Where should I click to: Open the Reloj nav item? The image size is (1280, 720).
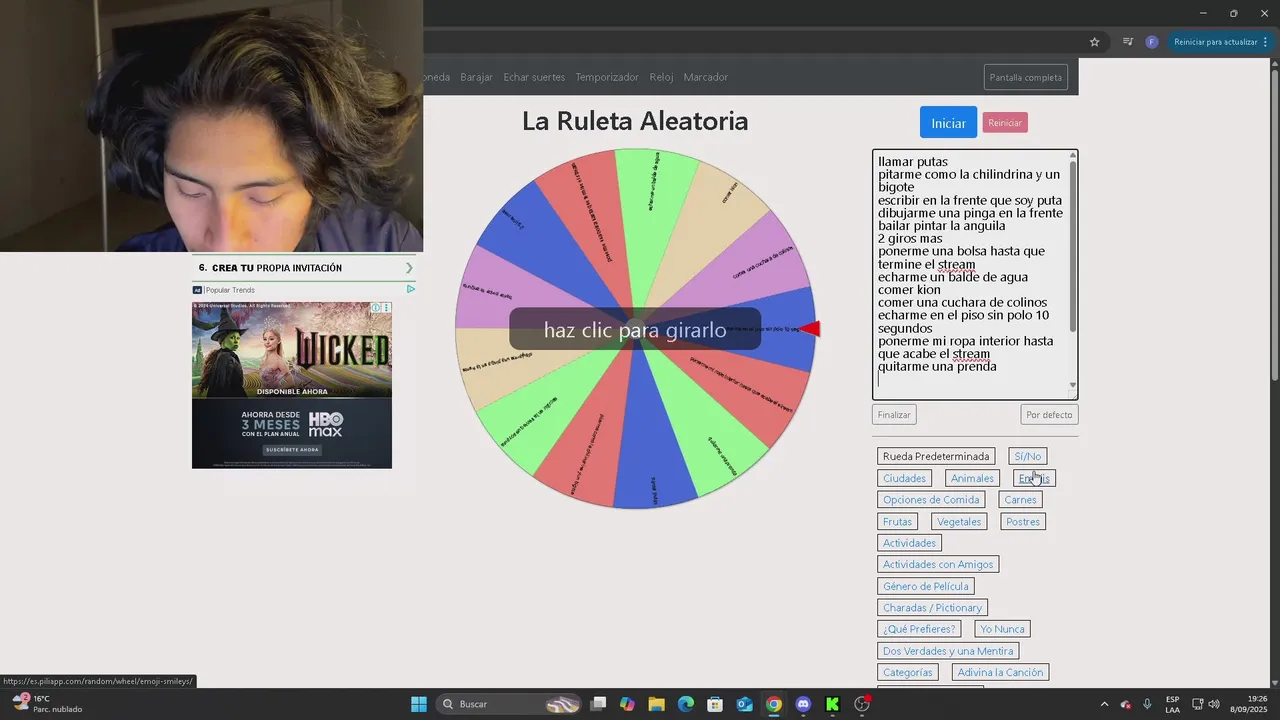click(x=661, y=77)
